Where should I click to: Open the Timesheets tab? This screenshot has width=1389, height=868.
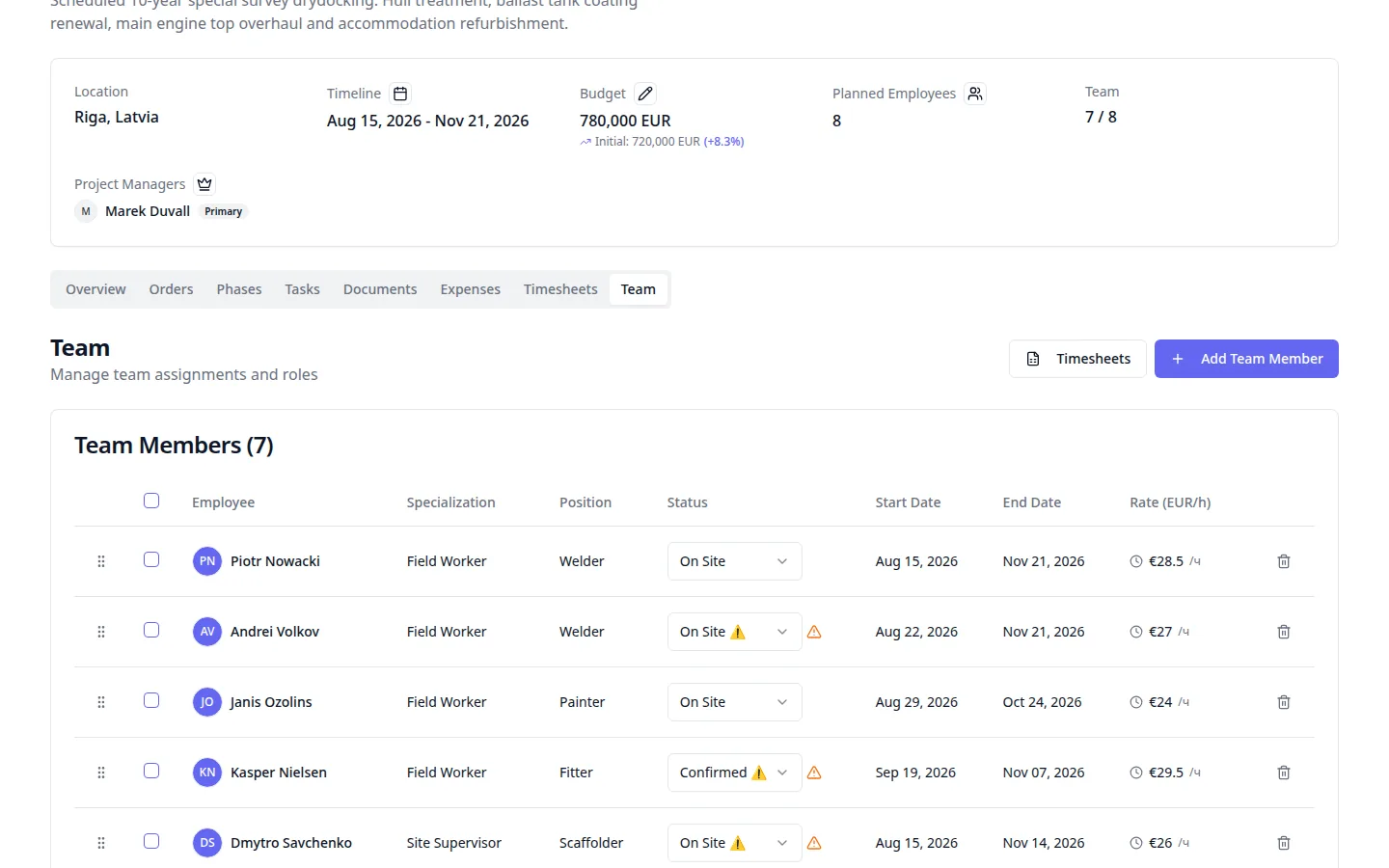click(x=560, y=289)
